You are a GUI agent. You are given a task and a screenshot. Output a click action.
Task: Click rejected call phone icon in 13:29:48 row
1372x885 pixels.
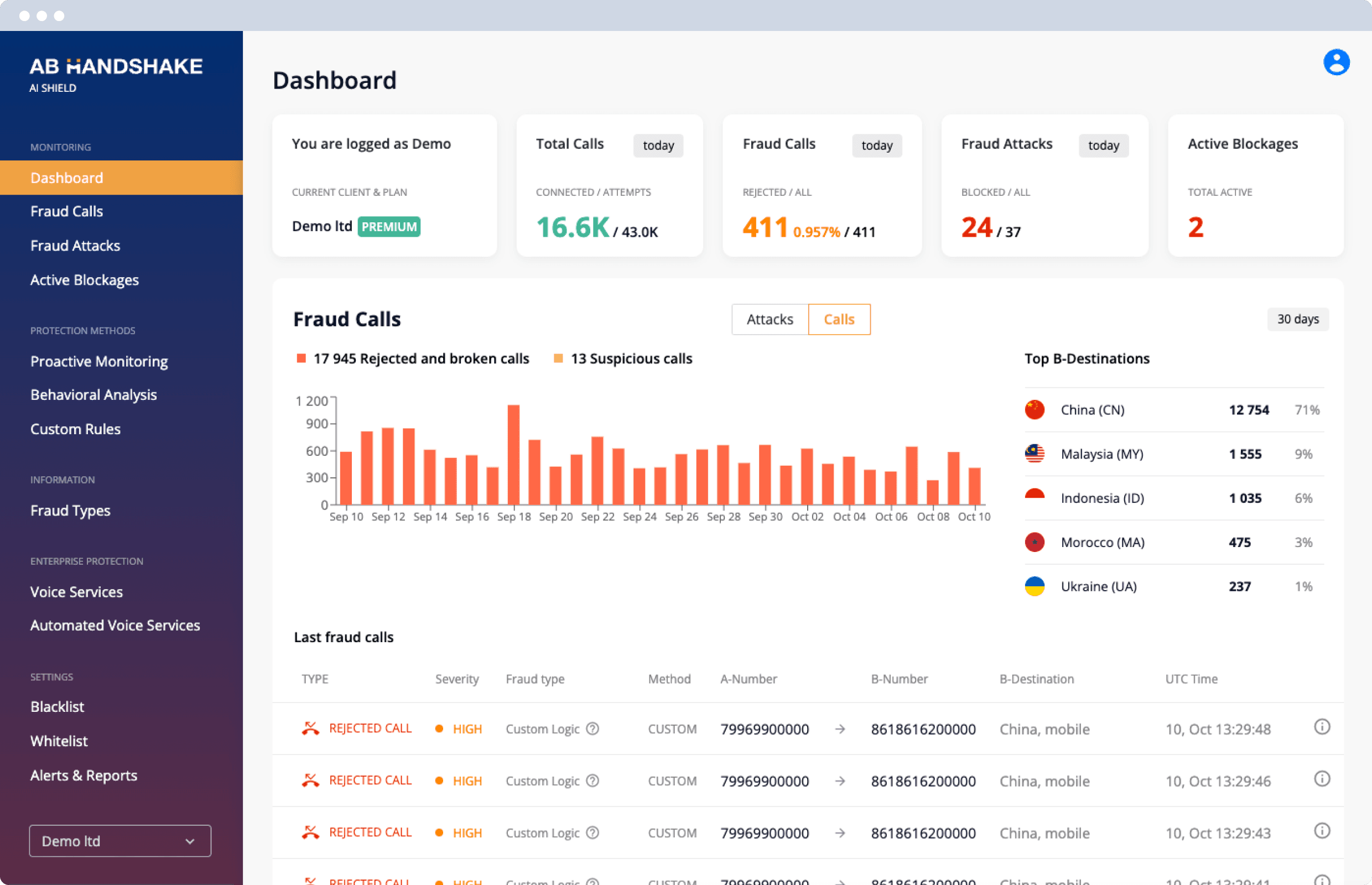coord(310,728)
